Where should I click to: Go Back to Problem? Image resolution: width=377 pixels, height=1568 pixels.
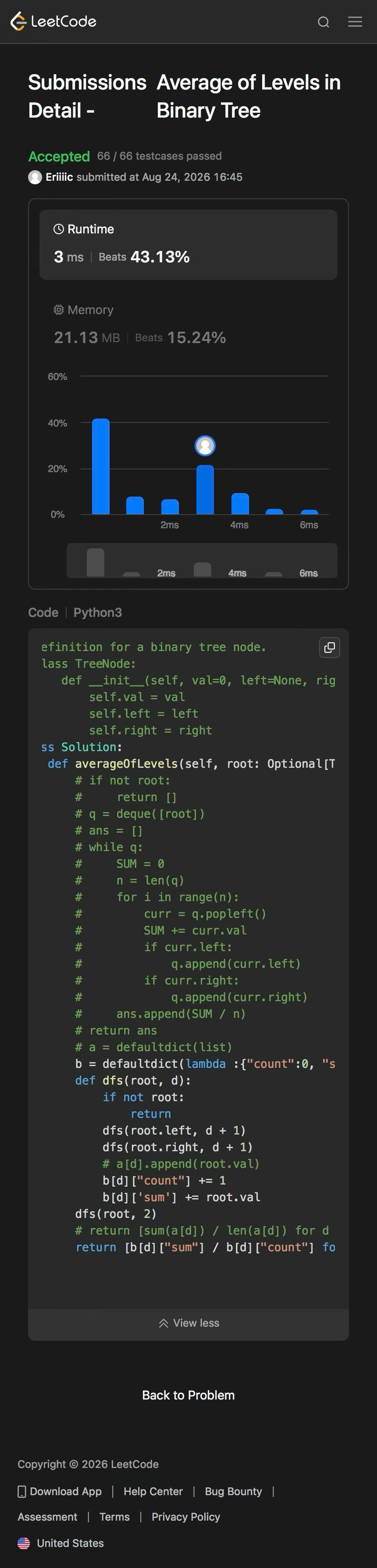[x=188, y=1395]
